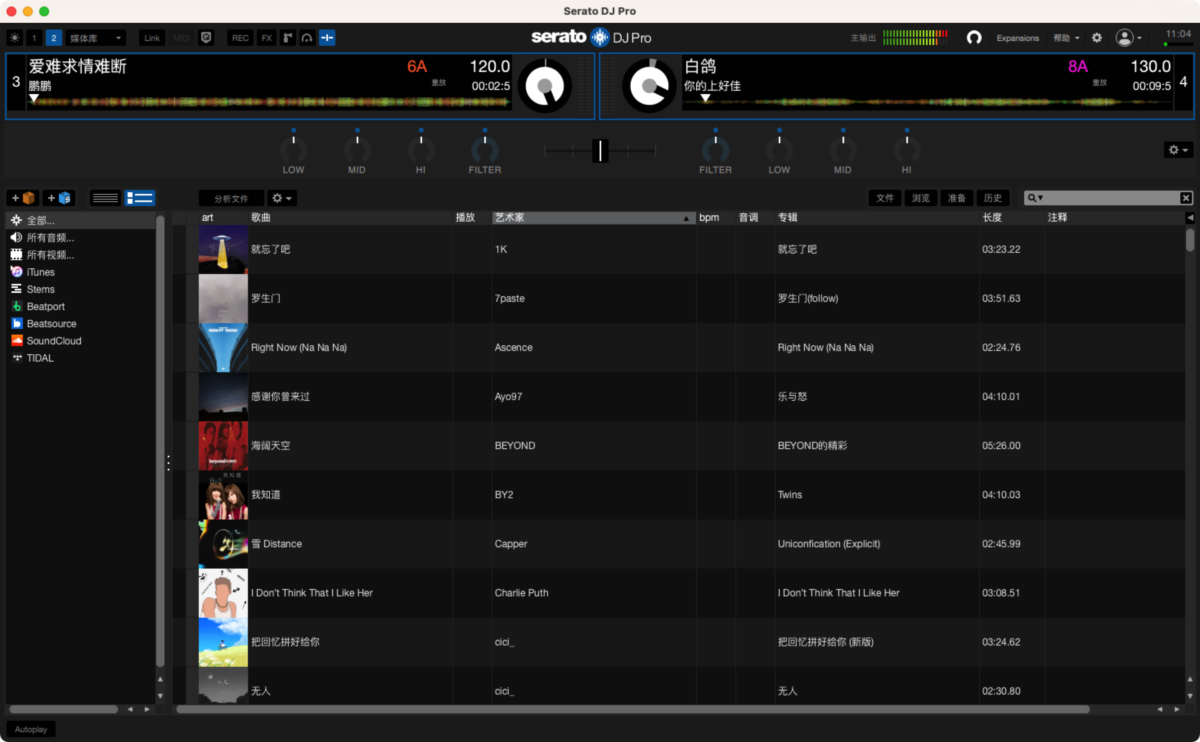Toggle the quantize icon

tap(207, 38)
